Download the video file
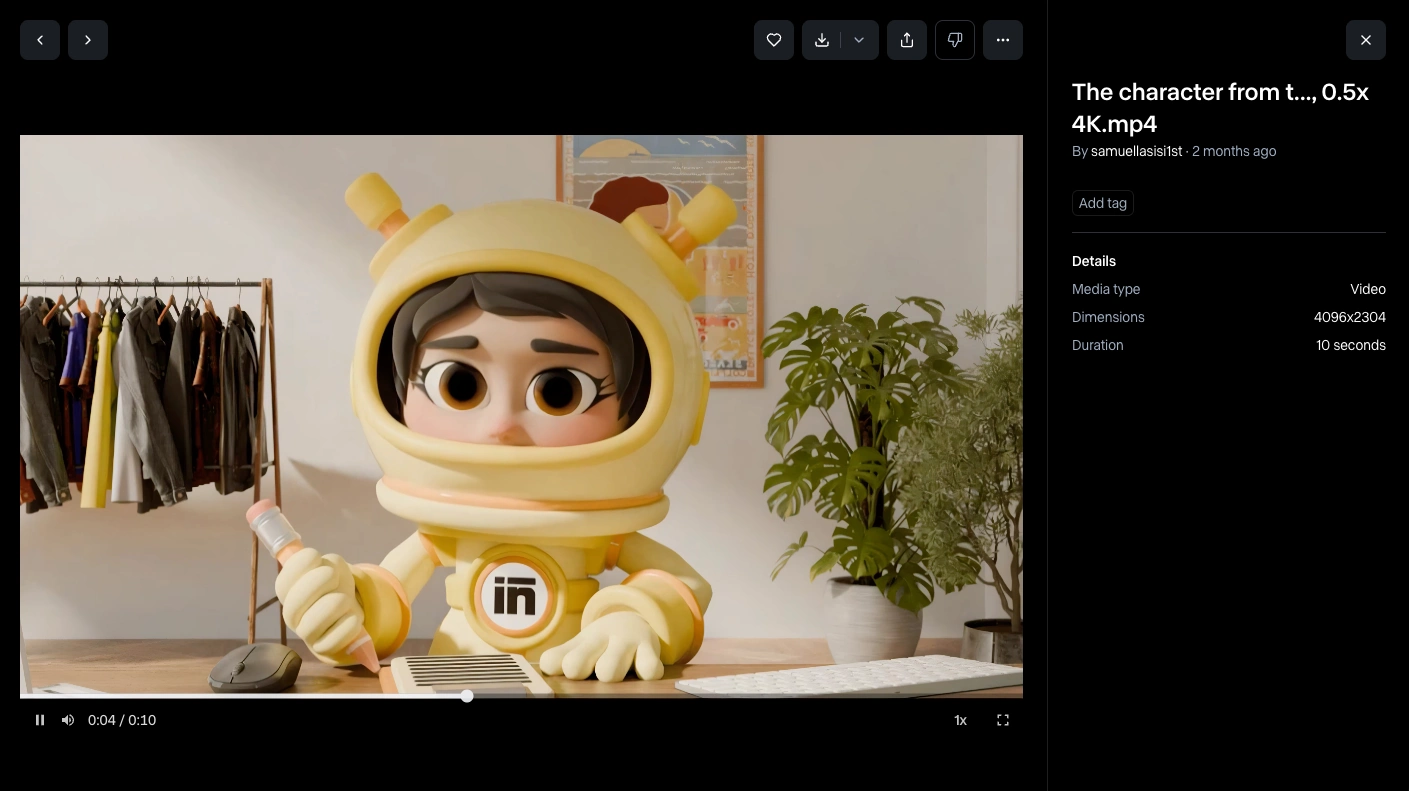Viewport: 1409px width, 791px height. (x=822, y=40)
